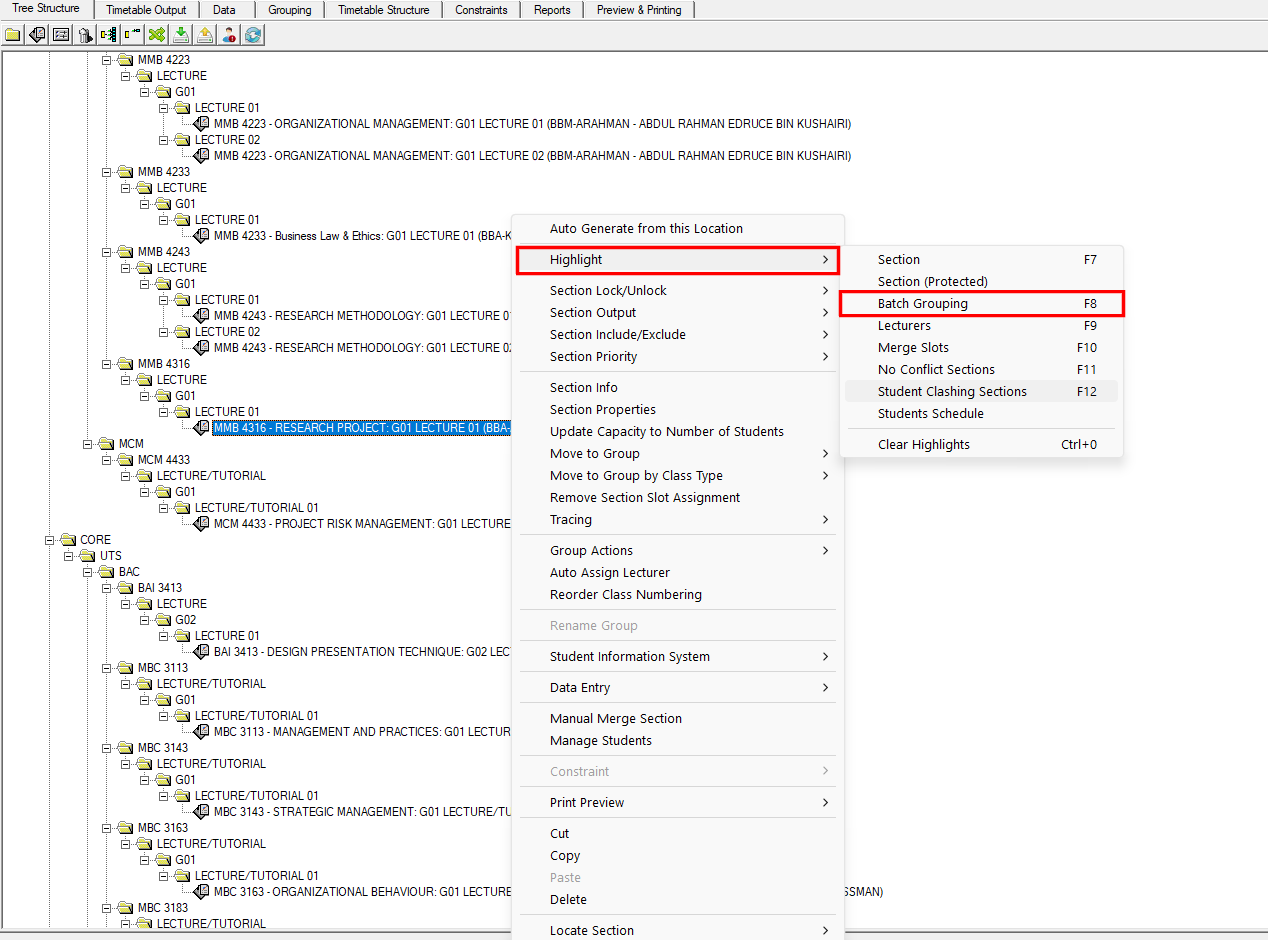Collapse the BAI 3413 tree node
The width and height of the screenshot is (1268, 940).
point(107,588)
